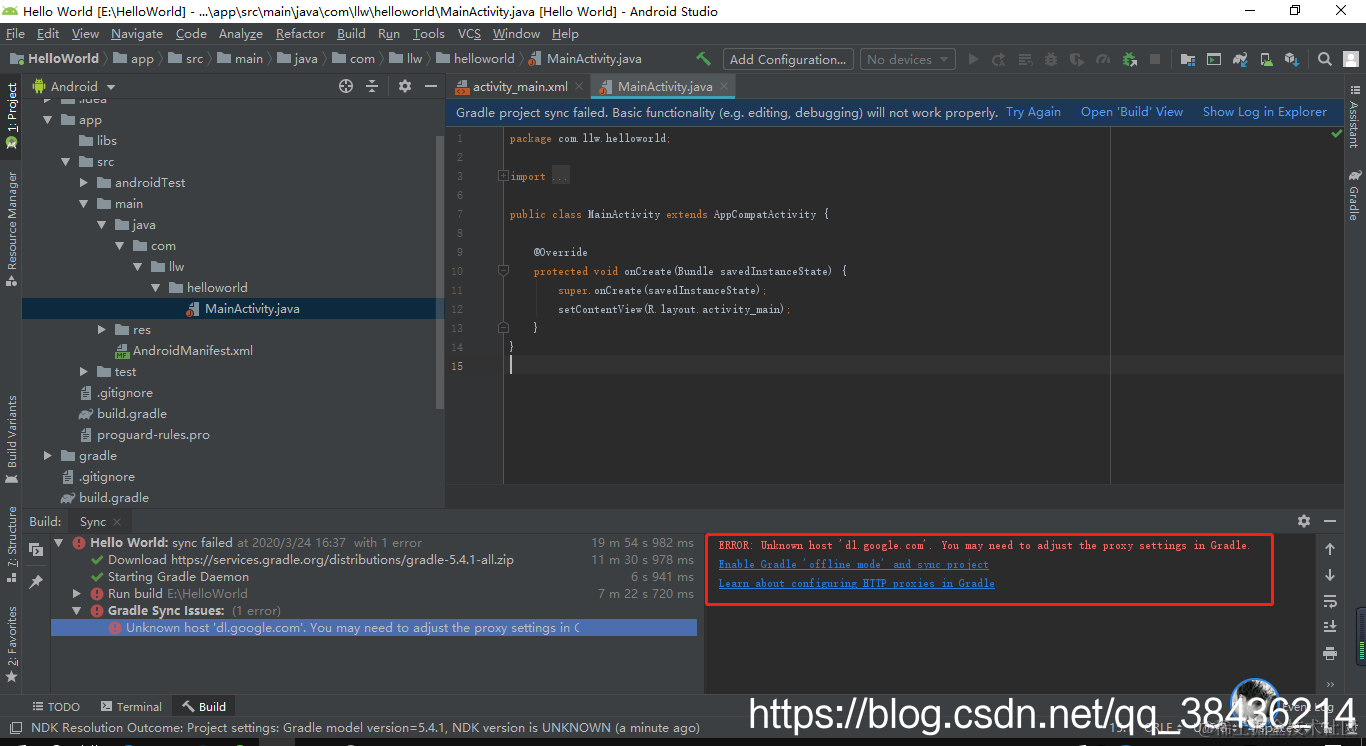1366x746 pixels.
Task: Open the VCS menu
Action: click(x=469, y=33)
